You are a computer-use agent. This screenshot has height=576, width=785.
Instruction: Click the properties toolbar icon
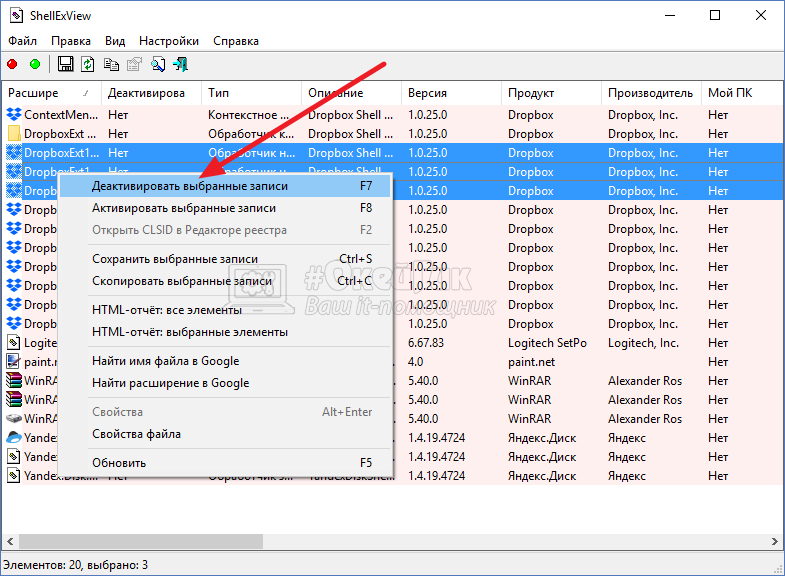(x=134, y=64)
